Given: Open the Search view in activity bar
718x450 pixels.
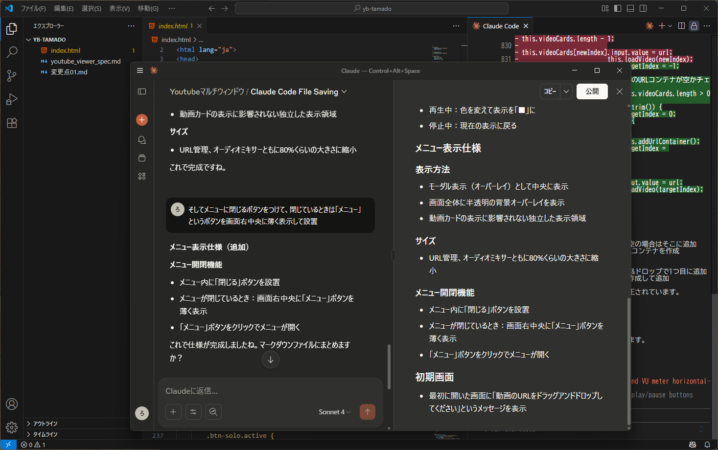Looking at the screenshot, I should [x=11, y=52].
